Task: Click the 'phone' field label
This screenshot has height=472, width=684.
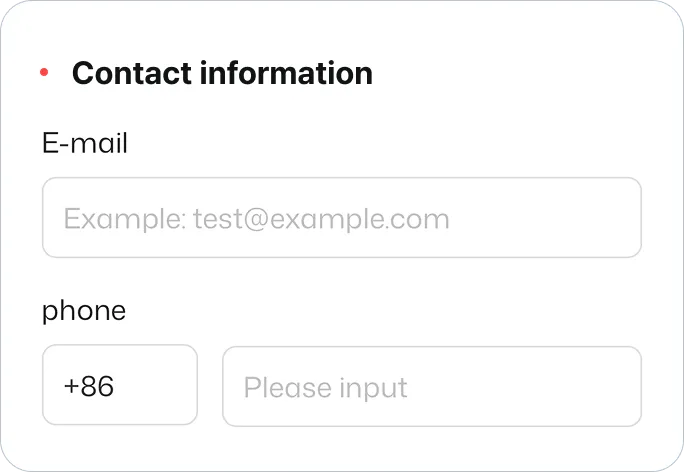Action: pyautogui.click(x=84, y=310)
